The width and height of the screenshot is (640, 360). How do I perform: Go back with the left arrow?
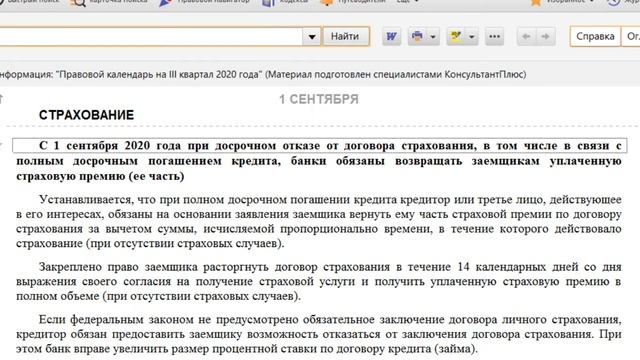526,37
